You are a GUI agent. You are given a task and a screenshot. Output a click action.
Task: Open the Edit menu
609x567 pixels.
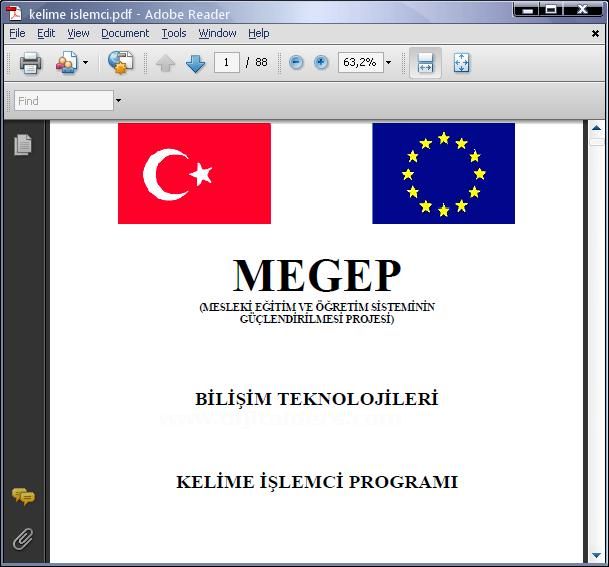pyautogui.click(x=46, y=33)
